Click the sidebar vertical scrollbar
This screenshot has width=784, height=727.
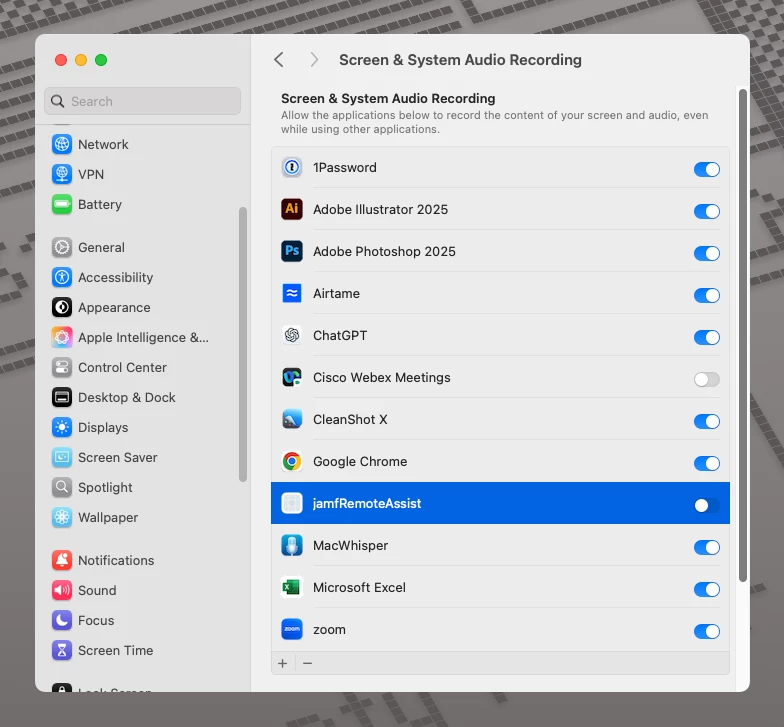pyautogui.click(x=242, y=344)
